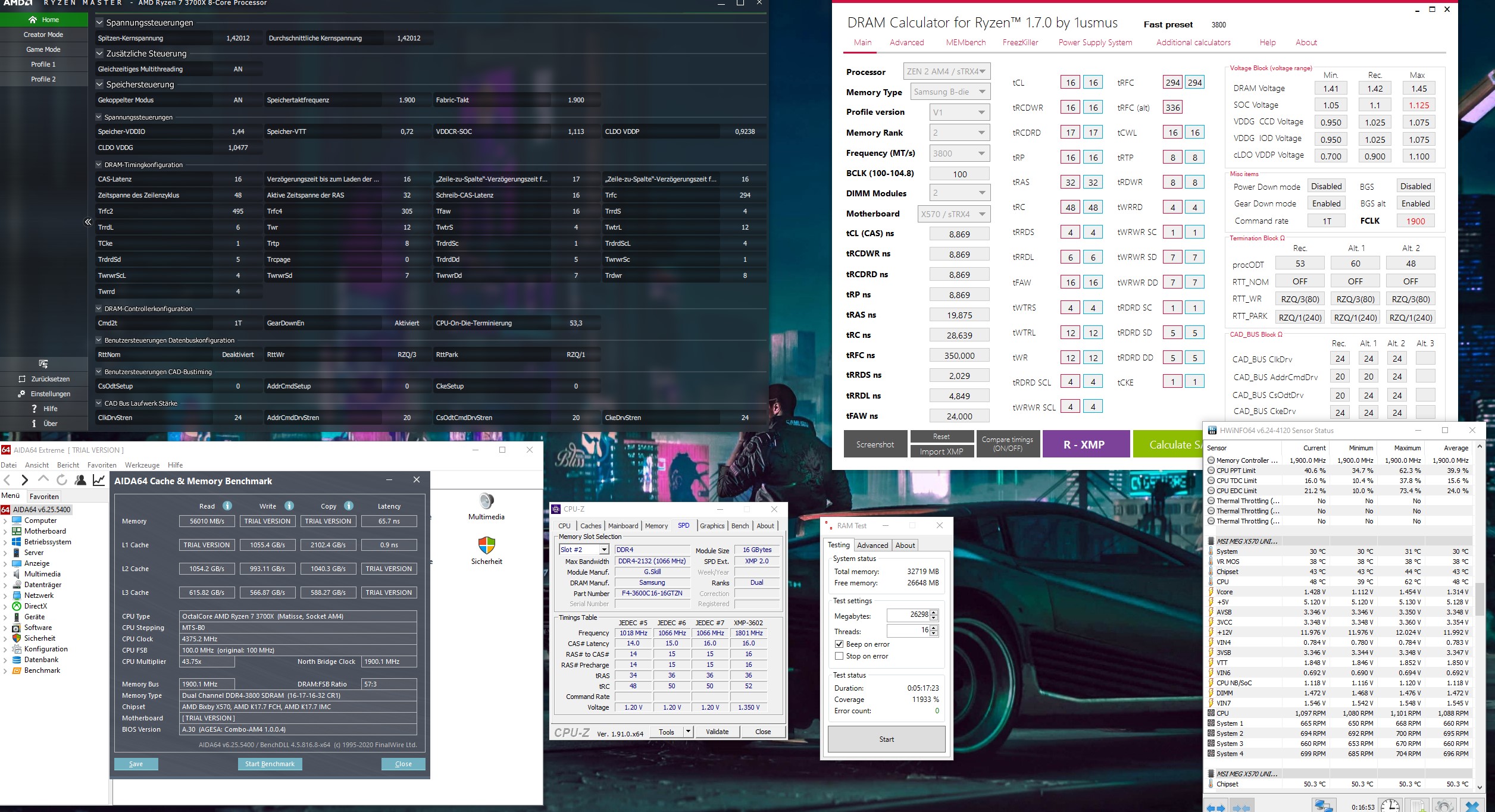Click Ryzen Master profile import/export icon
1495x812 pixels.
point(43,363)
